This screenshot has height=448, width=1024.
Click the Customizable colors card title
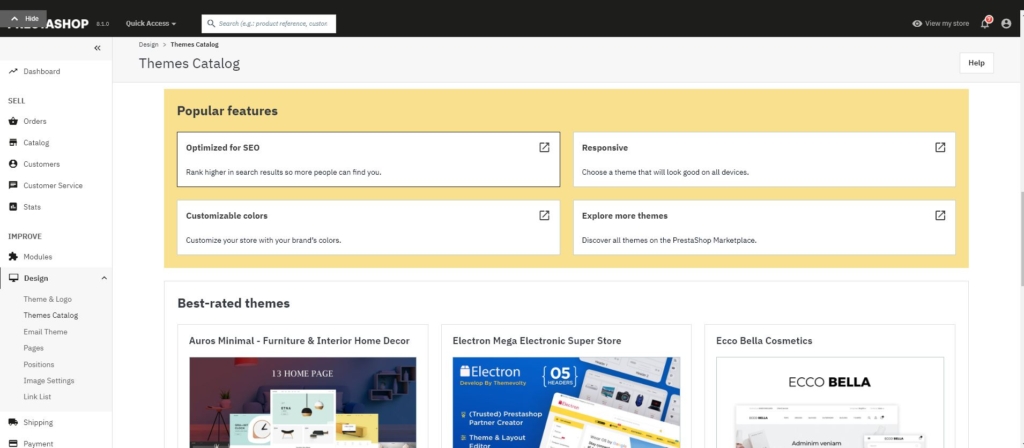tap(227, 216)
